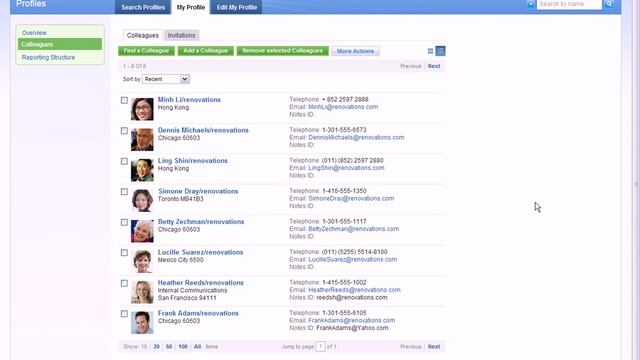Click email BettyZechman@renovations.com
The width and height of the screenshot is (640, 360).
click(x=353, y=229)
